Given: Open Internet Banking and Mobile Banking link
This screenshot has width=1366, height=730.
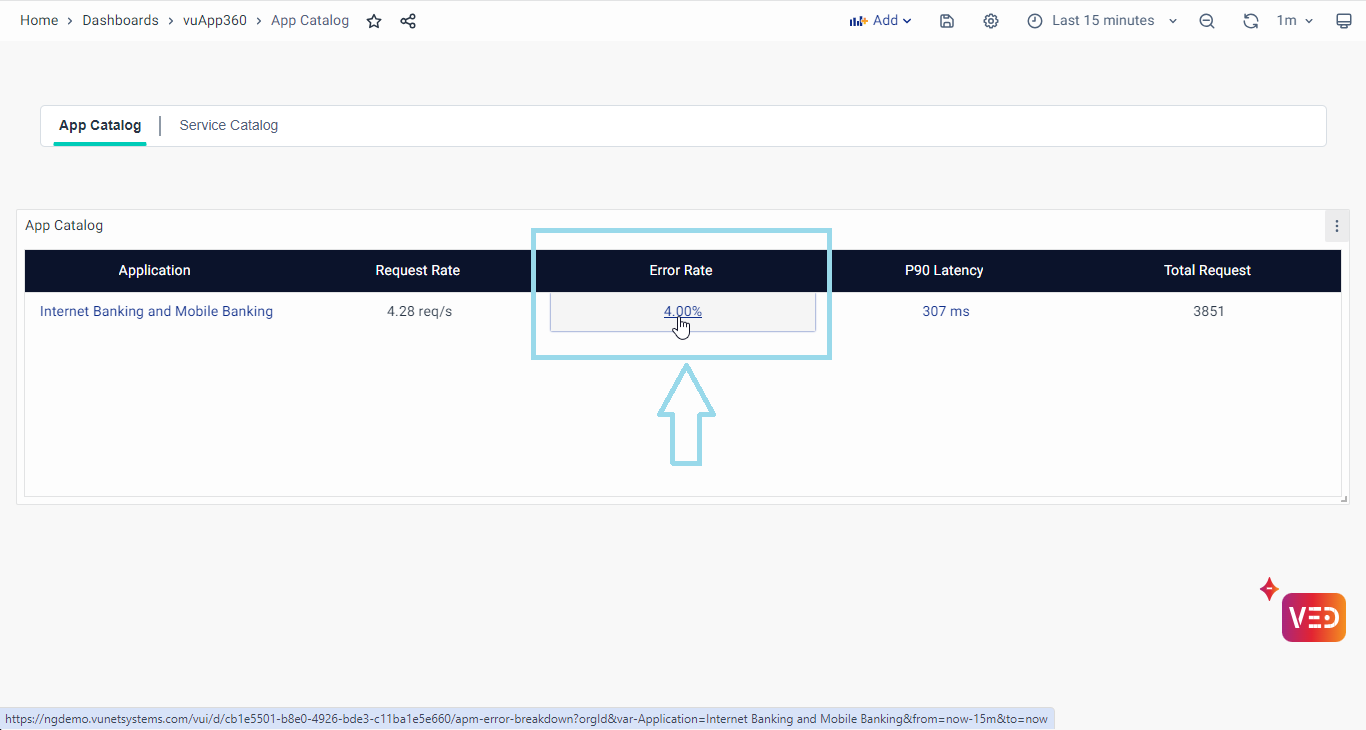Looking at the screenshot, I should pyautogui.click(x=156, y=312).
